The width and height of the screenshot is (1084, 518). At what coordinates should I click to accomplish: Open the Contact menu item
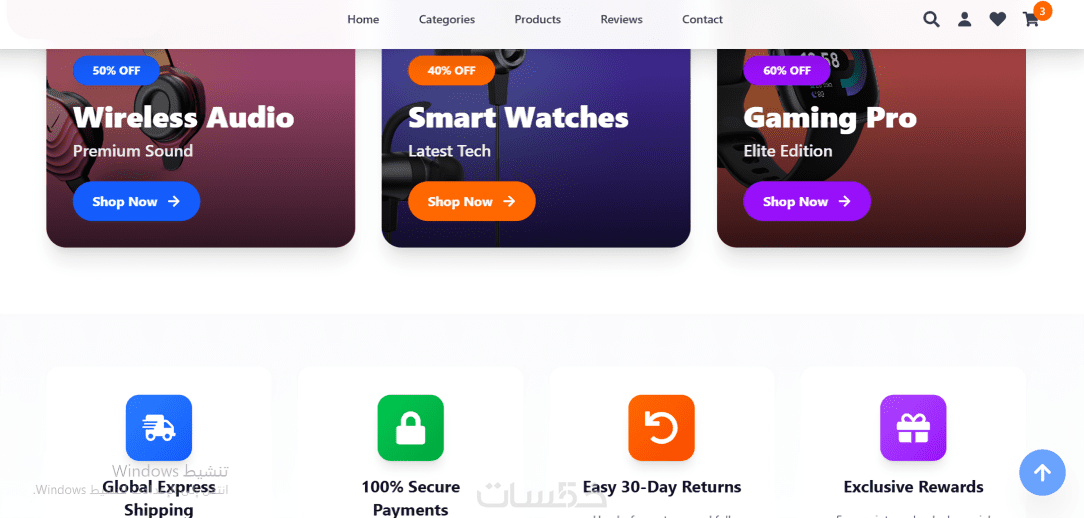(702, 19)
